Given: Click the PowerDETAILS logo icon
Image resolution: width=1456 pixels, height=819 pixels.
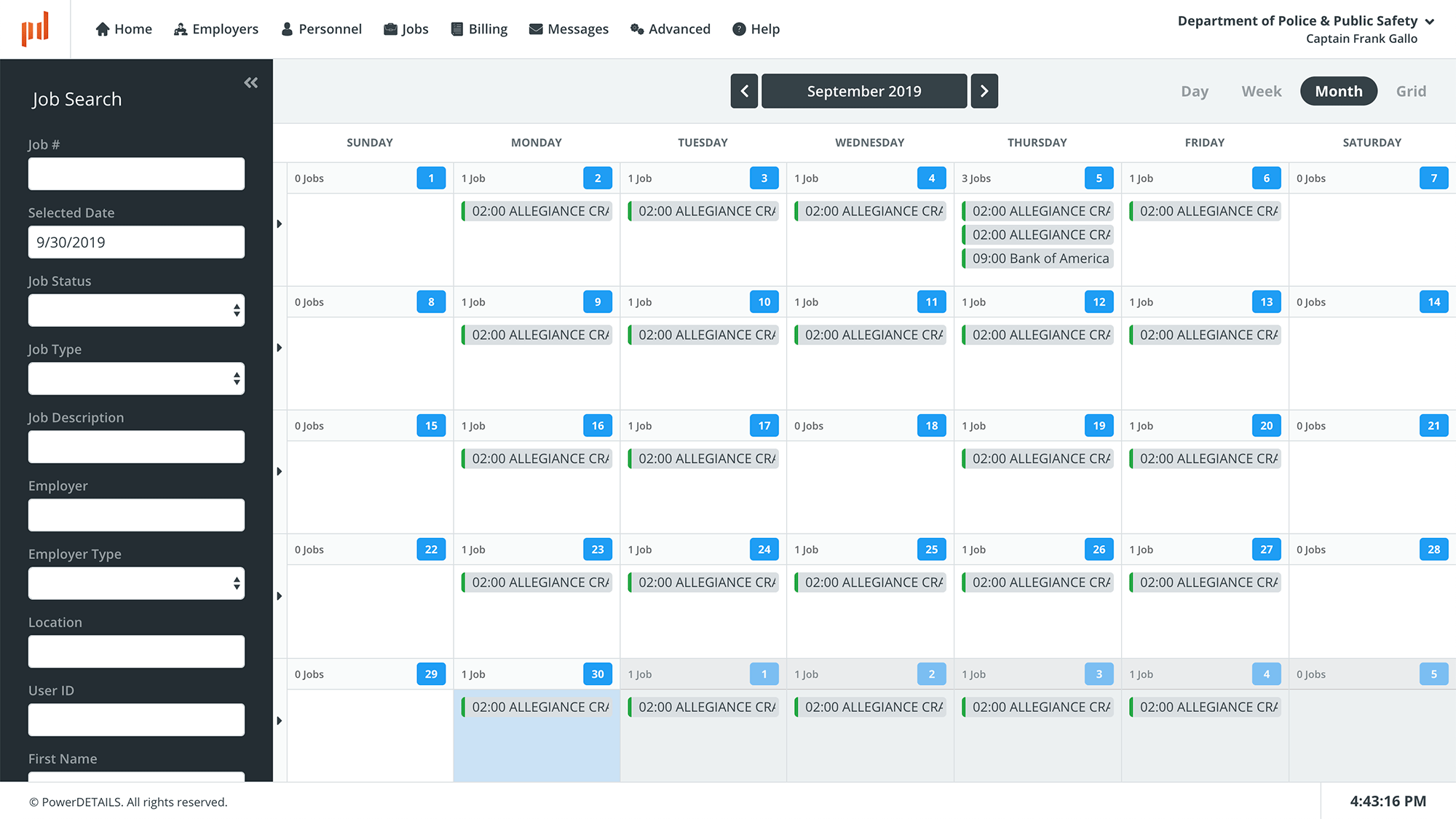Looking at the screenshot, I should [35, 28].
